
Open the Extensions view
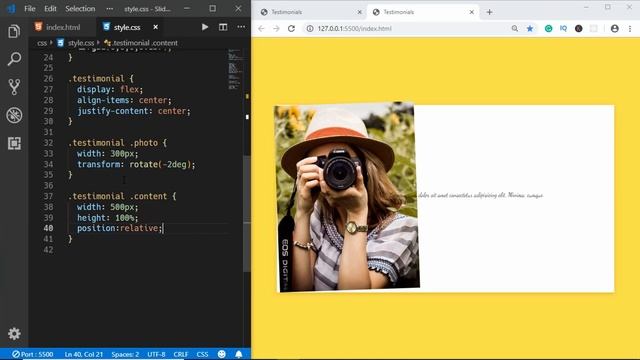click(14, 143)
